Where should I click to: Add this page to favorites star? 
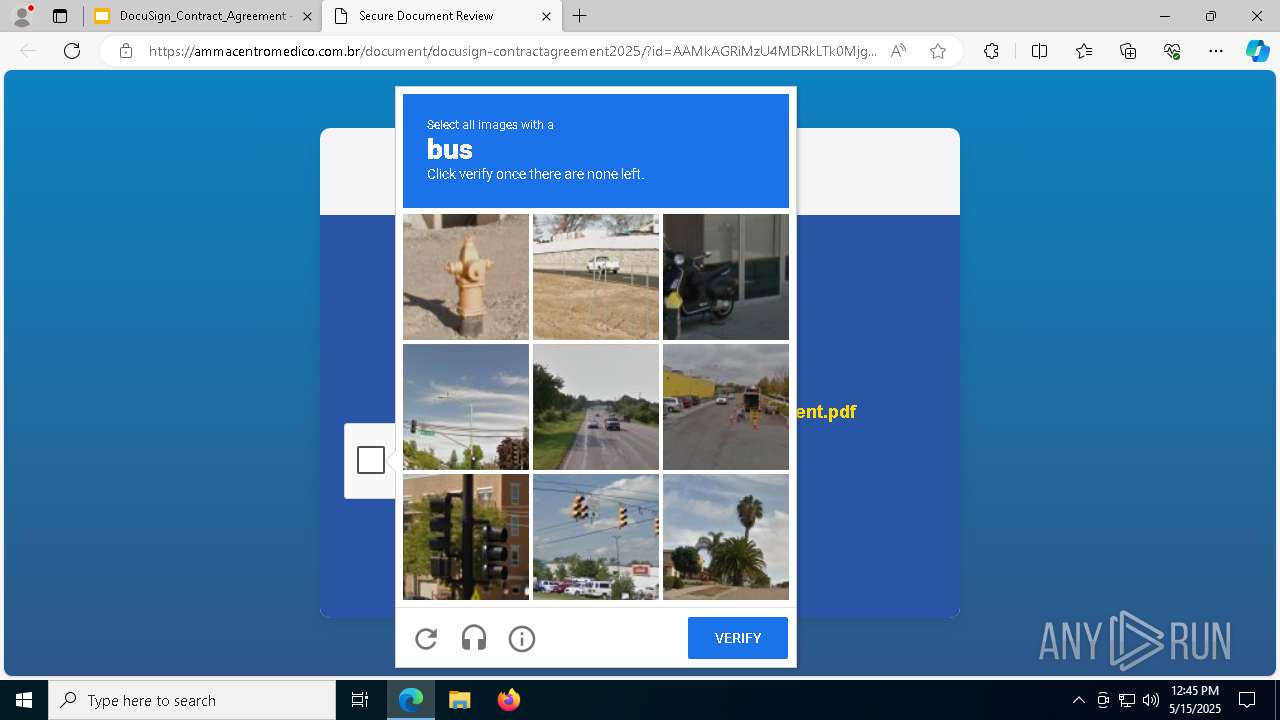(x=938, y=51)
